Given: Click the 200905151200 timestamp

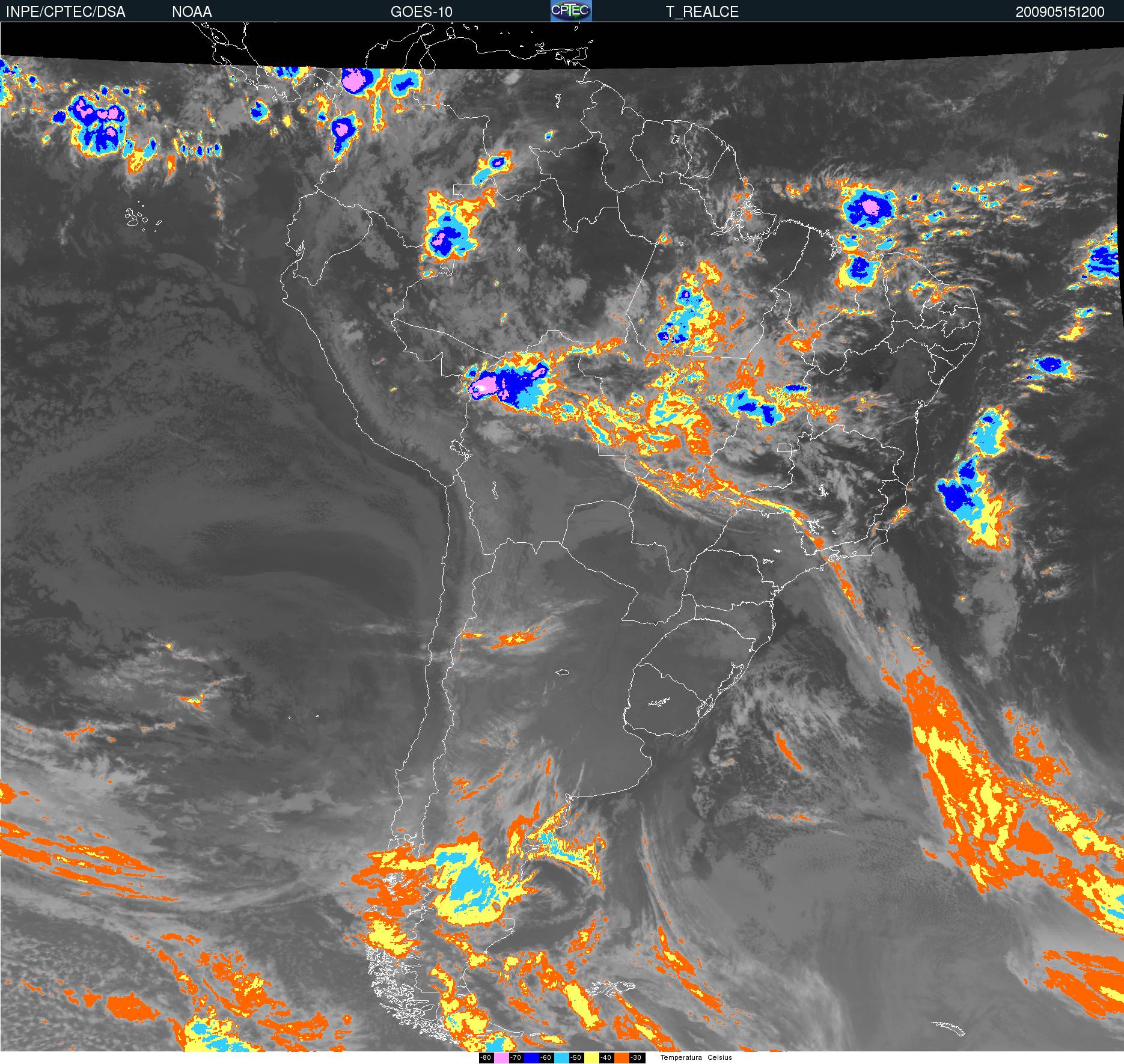Looking at the screenshot, I should tap(1060, 12).
